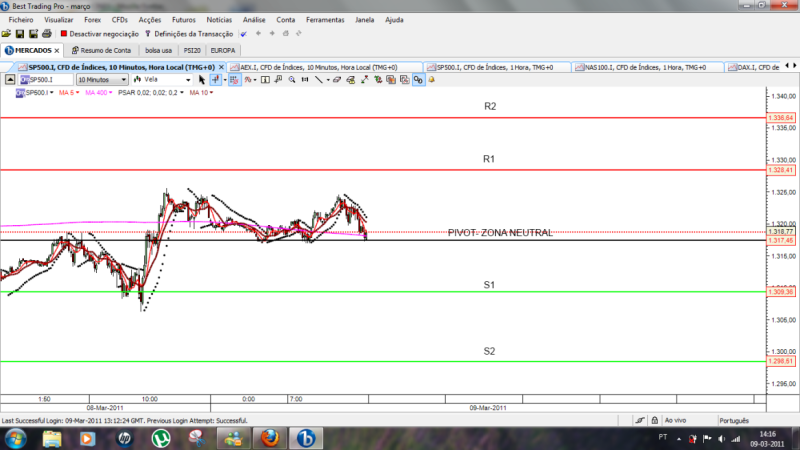
Task: Click the red-green diagonal arrow icon
Action: tap(364, 80)
